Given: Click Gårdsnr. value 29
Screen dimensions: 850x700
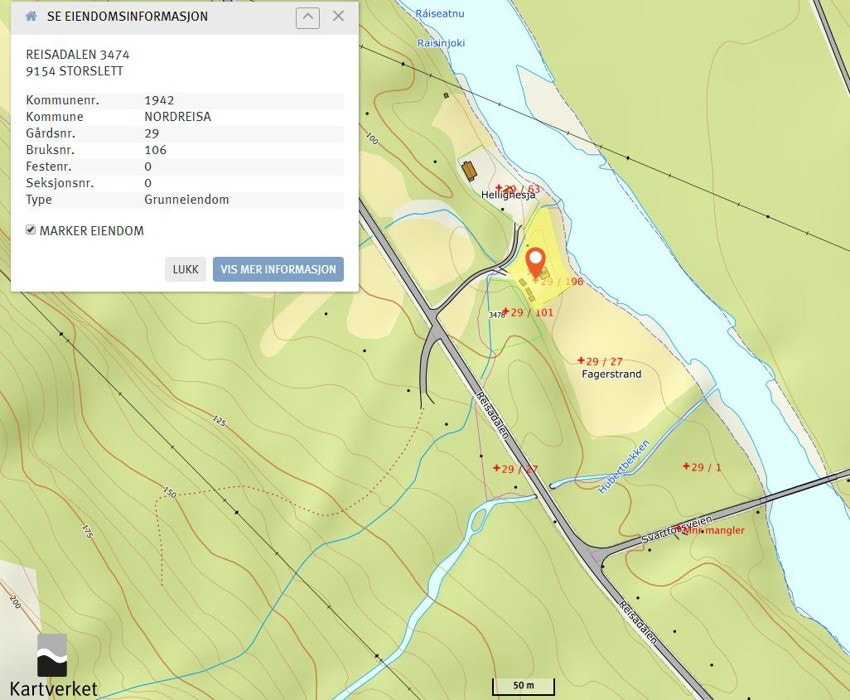Looking at the screenshot, I should click(x=152, y=133).
